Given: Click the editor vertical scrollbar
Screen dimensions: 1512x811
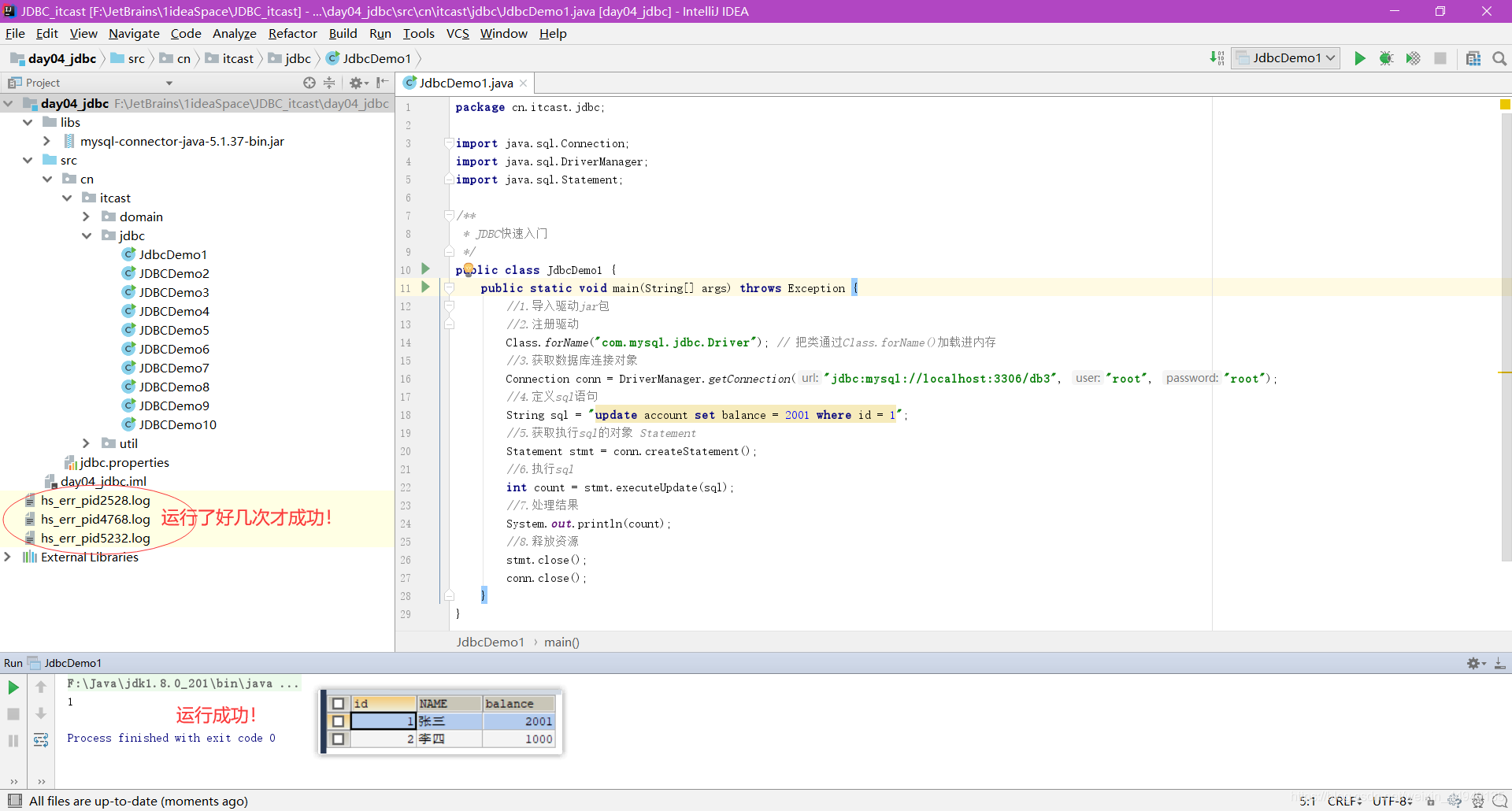Looking at the screenshot, I should [1506, 337].
